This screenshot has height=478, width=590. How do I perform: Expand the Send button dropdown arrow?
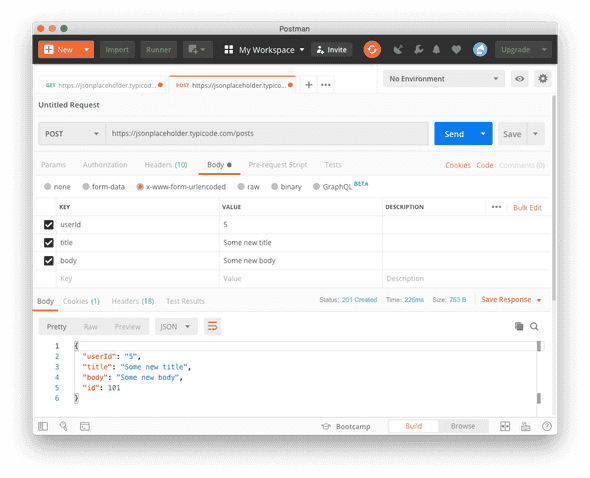483,134
